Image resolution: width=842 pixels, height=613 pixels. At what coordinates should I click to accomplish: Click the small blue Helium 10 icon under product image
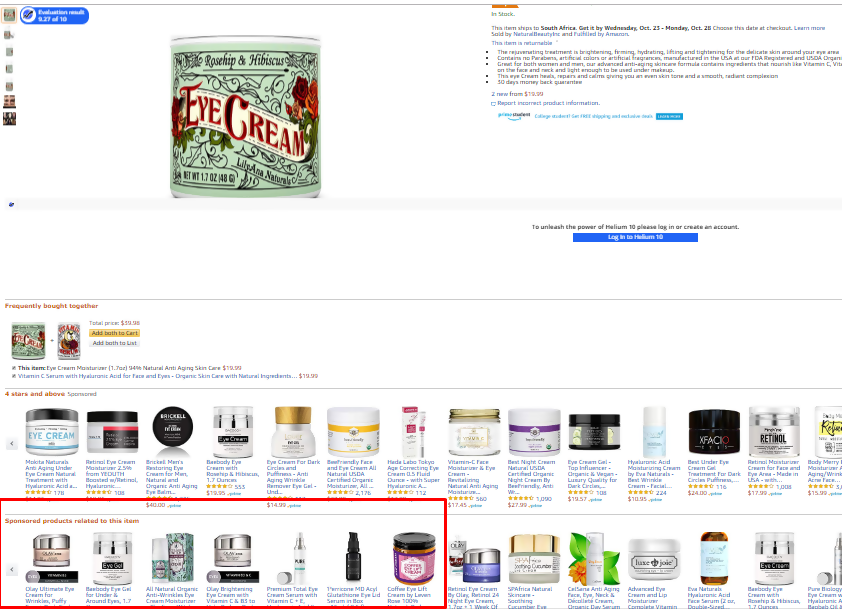click(11, 204)
